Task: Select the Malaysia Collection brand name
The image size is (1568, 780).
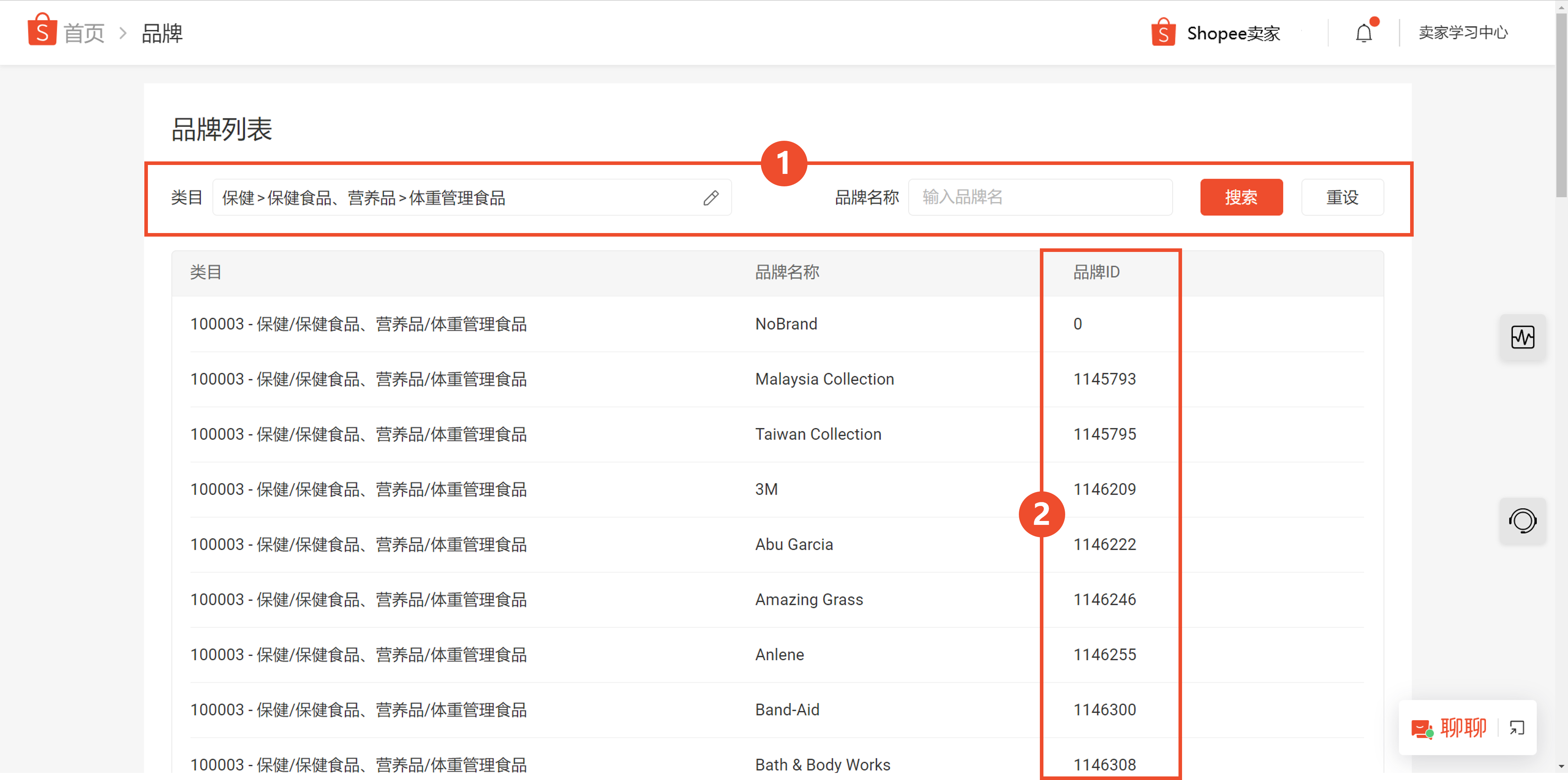Action: (824, 379)
